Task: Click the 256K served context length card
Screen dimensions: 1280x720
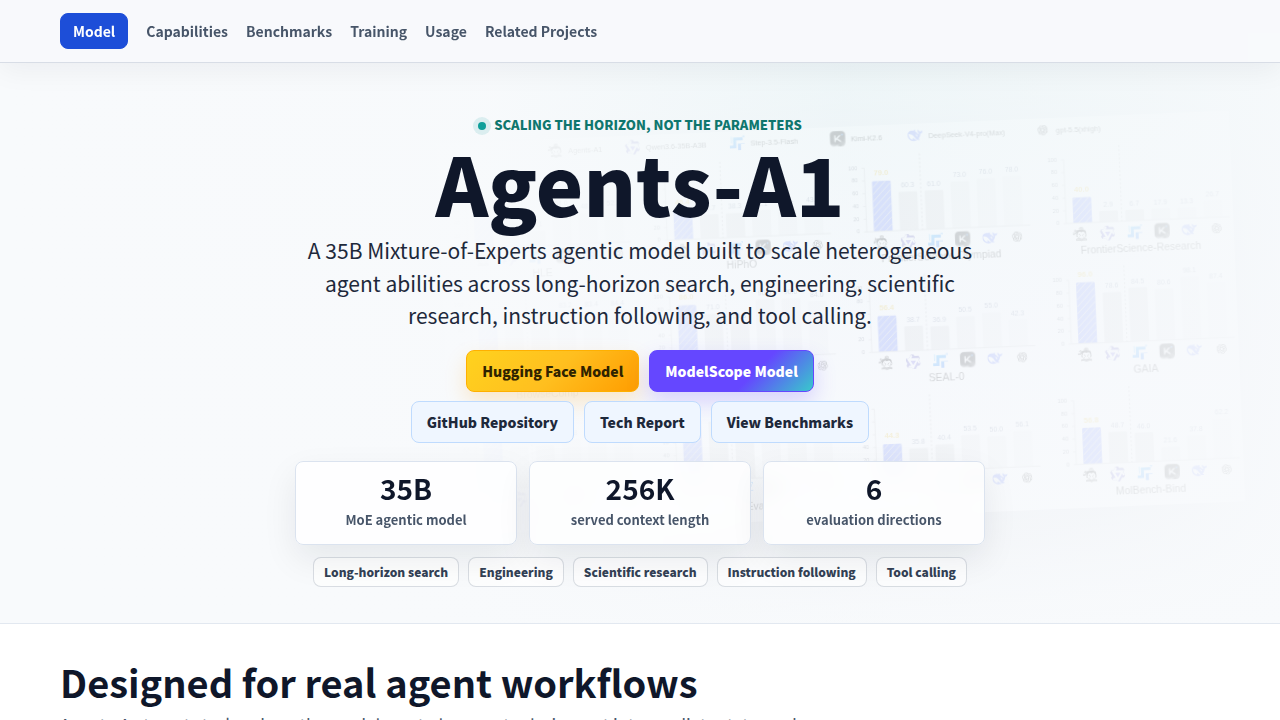Action: coord(640,503)
